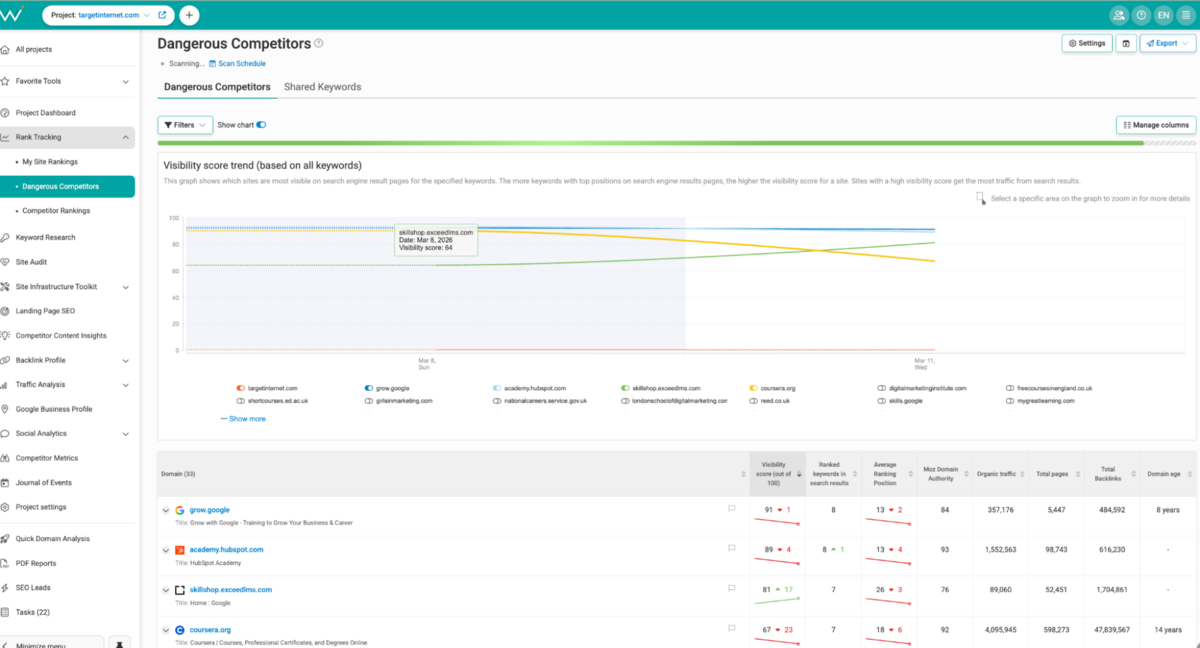Image resolution: width=1200 pixels, height=648 pixels.
Task: Click the Coursera favicon in coursera.org row
Action: [x=180, y=630]
